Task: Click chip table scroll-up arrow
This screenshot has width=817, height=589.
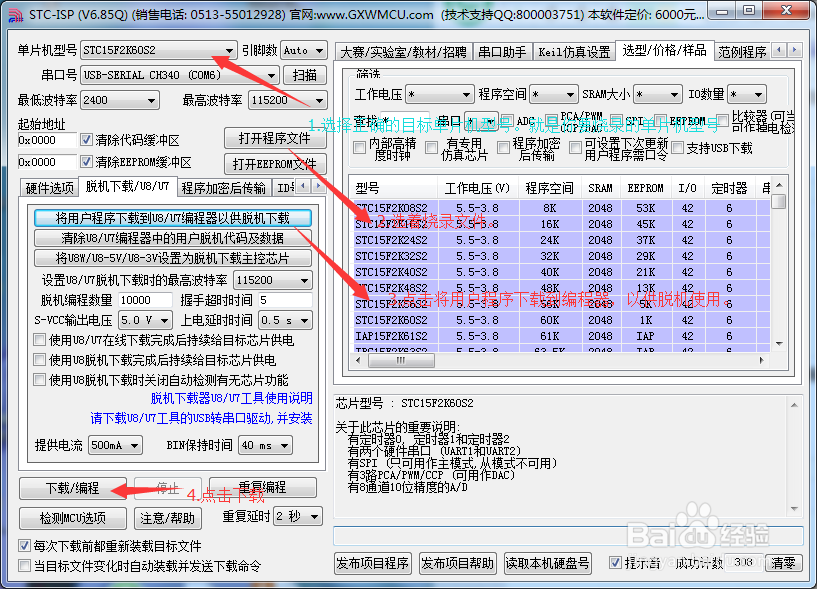Action: pyautogui.click(x=779, y=186)
